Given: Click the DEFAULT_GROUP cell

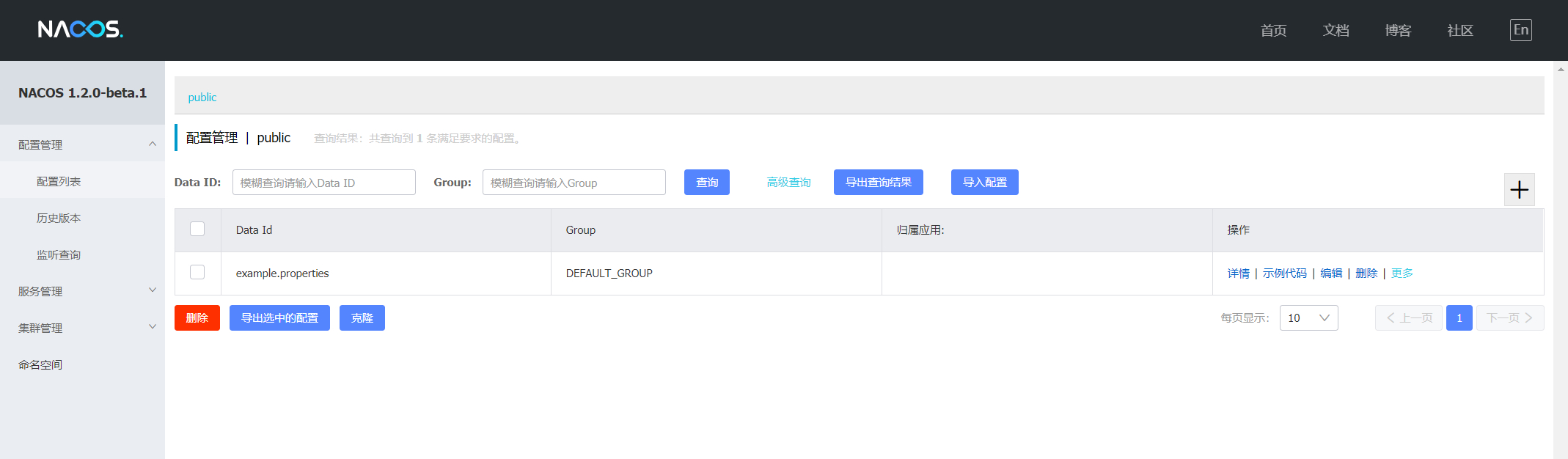Looking at the screenshot, I should coord(716,273).
